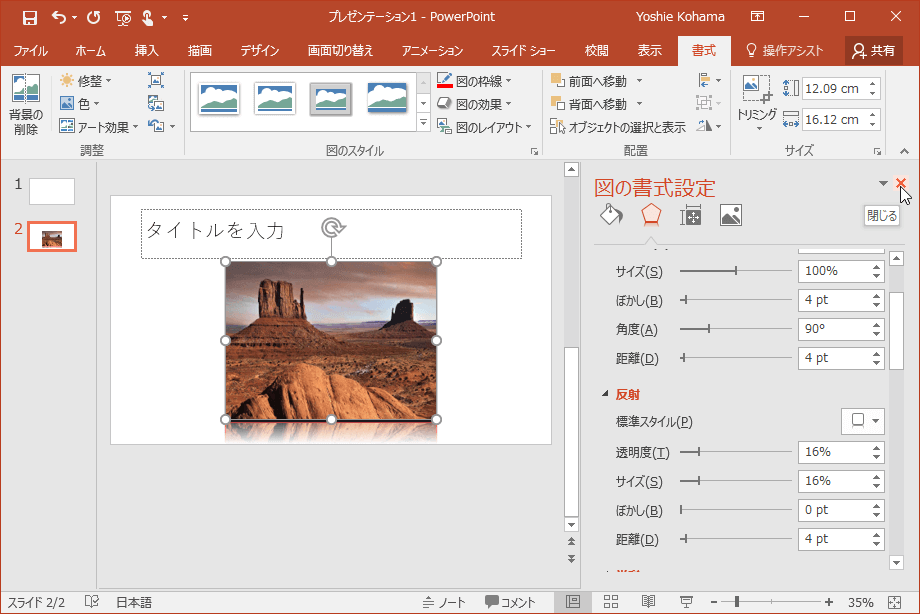Open the Size & Properties pane icon
Image resolution: width=920 pixels, height=614 pixels.
click(x=691, y=215)
